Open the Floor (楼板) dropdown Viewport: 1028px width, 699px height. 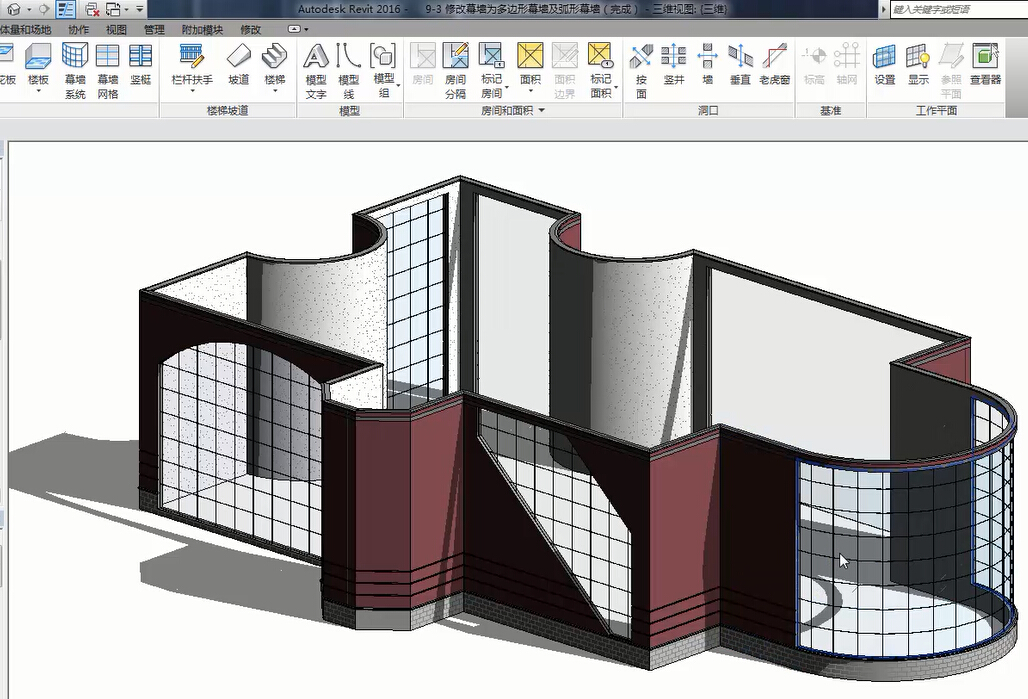click(x=38, y=91)
